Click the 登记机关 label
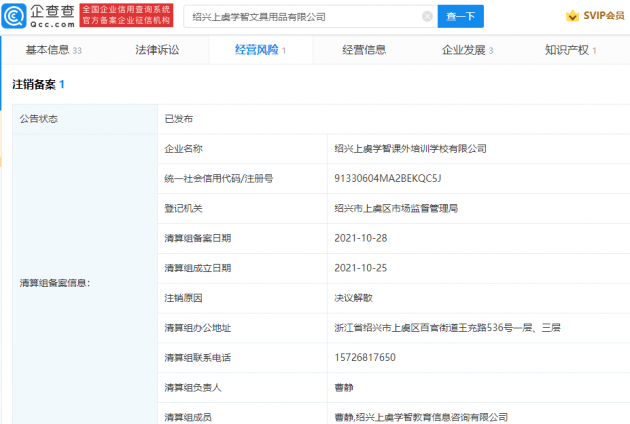This screenshot has width=630, height=424. point(184,209)
